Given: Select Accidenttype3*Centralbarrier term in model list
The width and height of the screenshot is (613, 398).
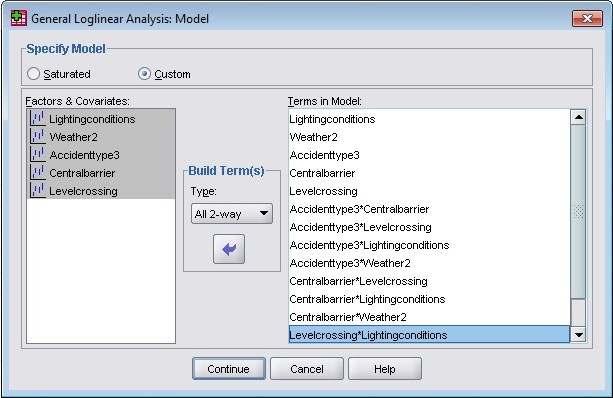Looking at the screenshot, I should coord(359,209).
